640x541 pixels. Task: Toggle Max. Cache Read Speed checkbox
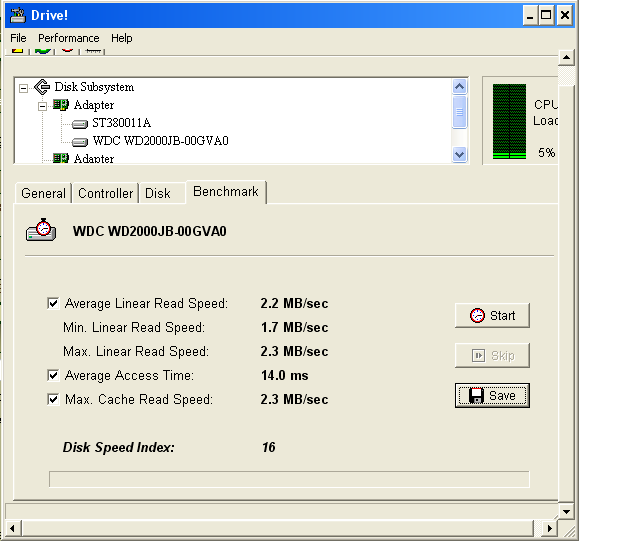(x=53, y=399)
